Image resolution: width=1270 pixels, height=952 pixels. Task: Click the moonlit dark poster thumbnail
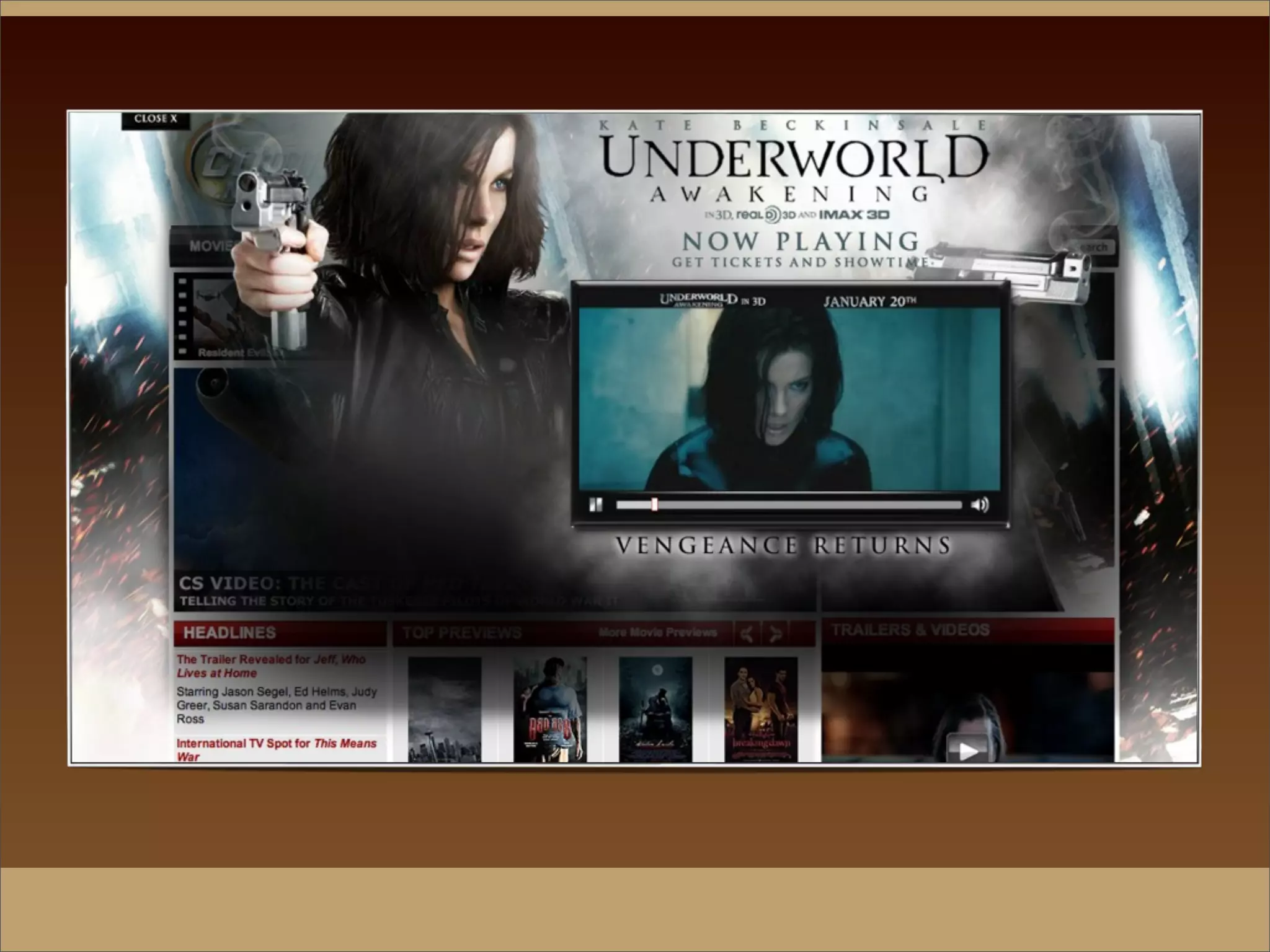[655, 709]
